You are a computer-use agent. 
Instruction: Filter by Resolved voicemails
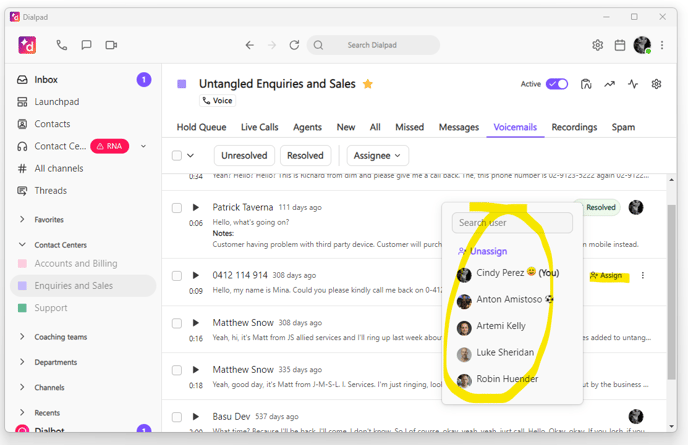click(x=305, y=155)
